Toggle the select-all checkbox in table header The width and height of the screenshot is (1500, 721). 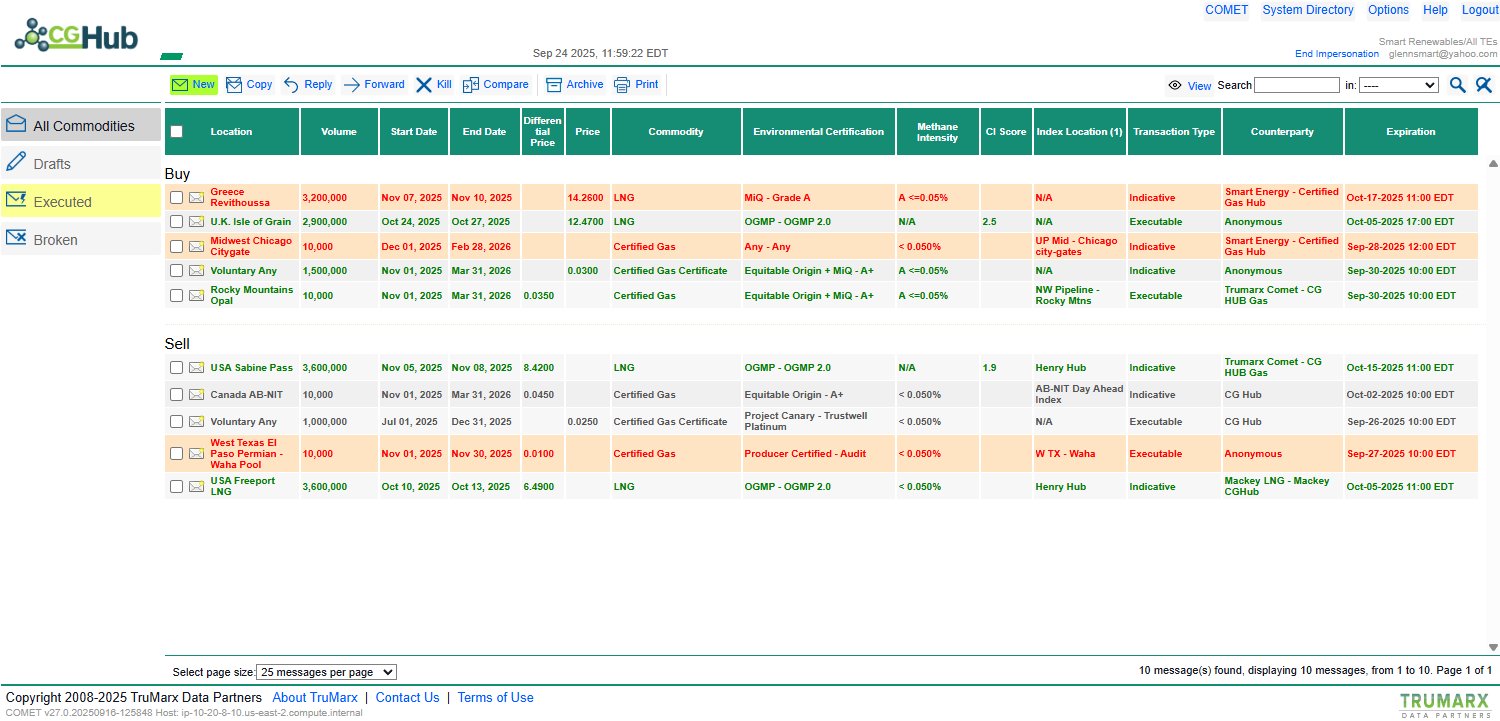[177, 132]
